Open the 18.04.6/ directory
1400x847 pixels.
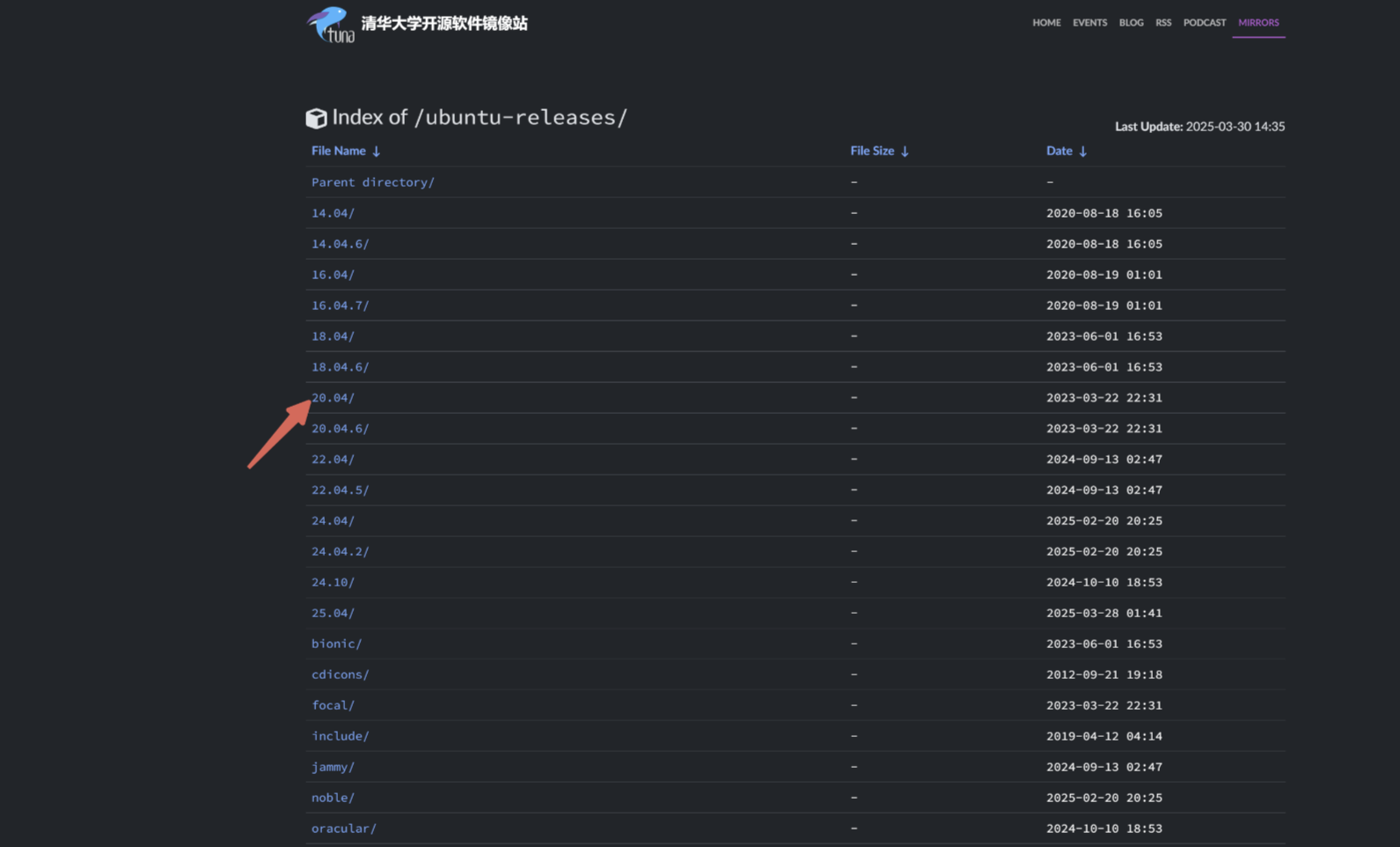341,367
